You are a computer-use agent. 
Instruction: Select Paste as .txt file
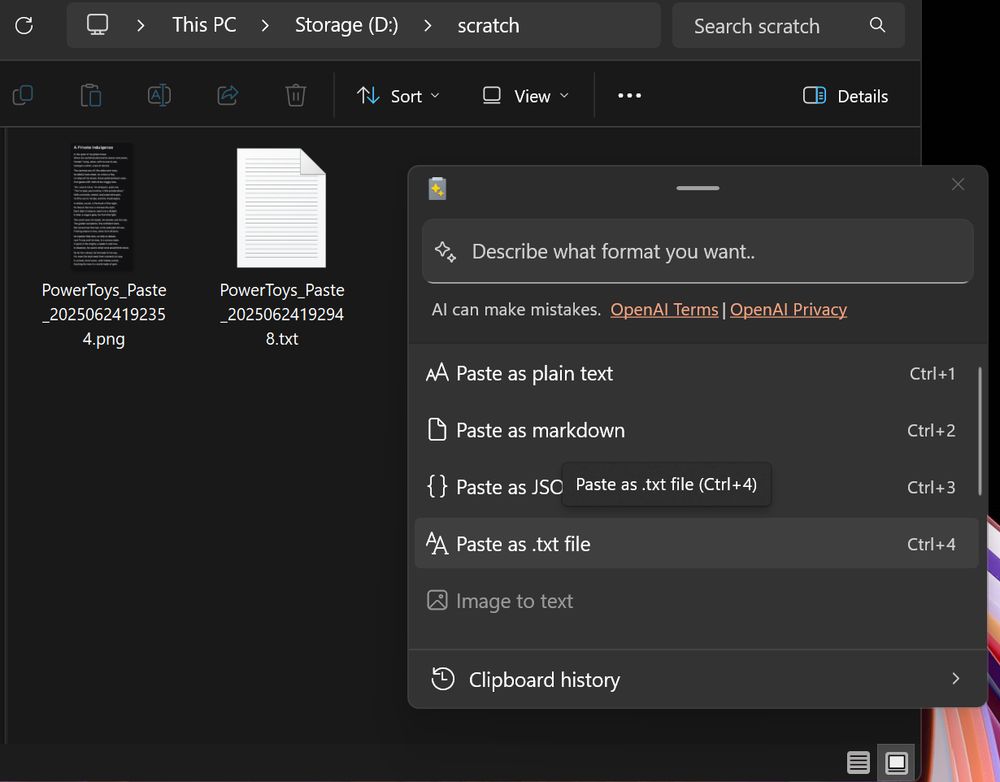coord(696,543)
